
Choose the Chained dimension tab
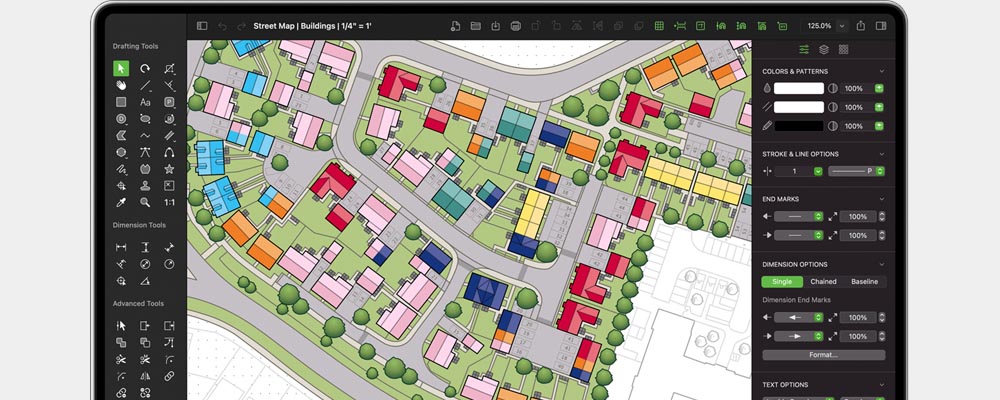coord(824,282)
